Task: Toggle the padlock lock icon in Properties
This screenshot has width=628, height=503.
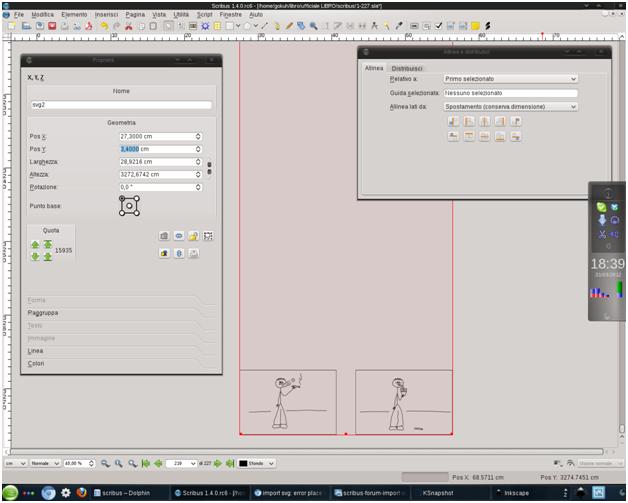Action: click(193, 236)
